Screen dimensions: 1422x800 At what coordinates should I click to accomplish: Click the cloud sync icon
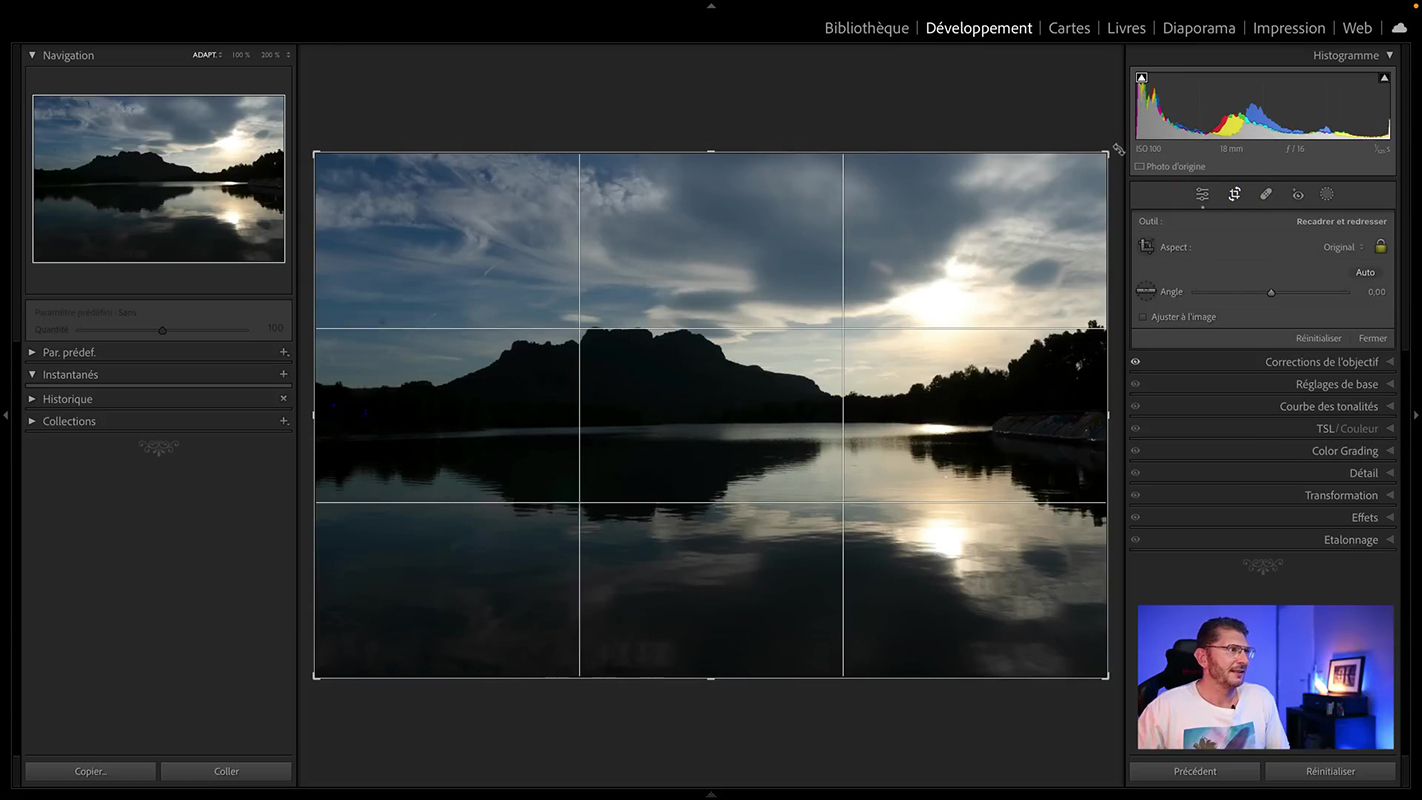tap(1399, 28)
